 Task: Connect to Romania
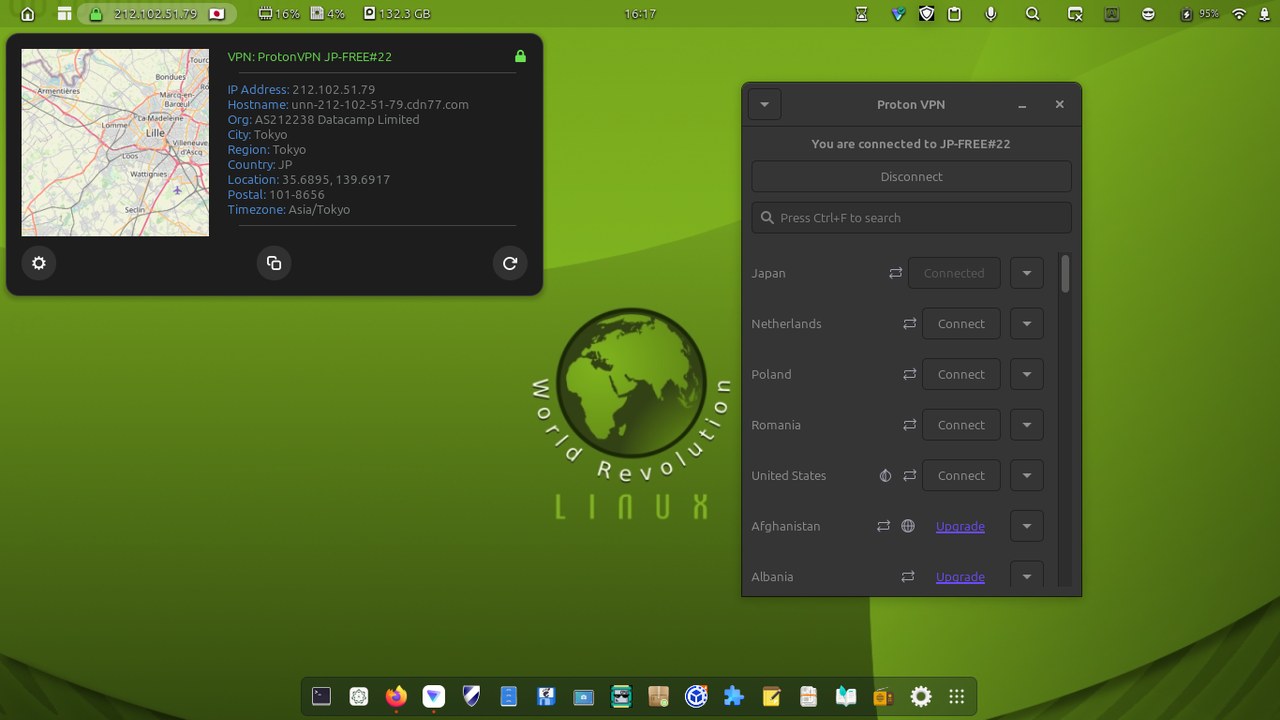(x=961, y=425)
